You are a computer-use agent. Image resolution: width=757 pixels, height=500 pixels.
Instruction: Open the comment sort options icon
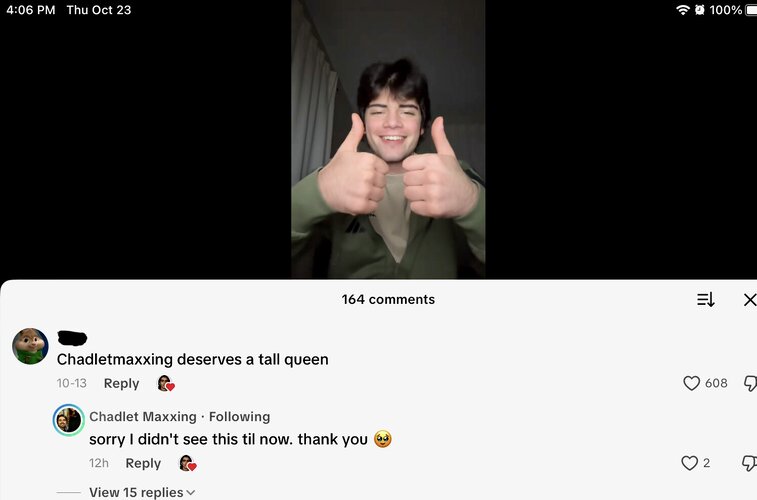pos(705,300)
